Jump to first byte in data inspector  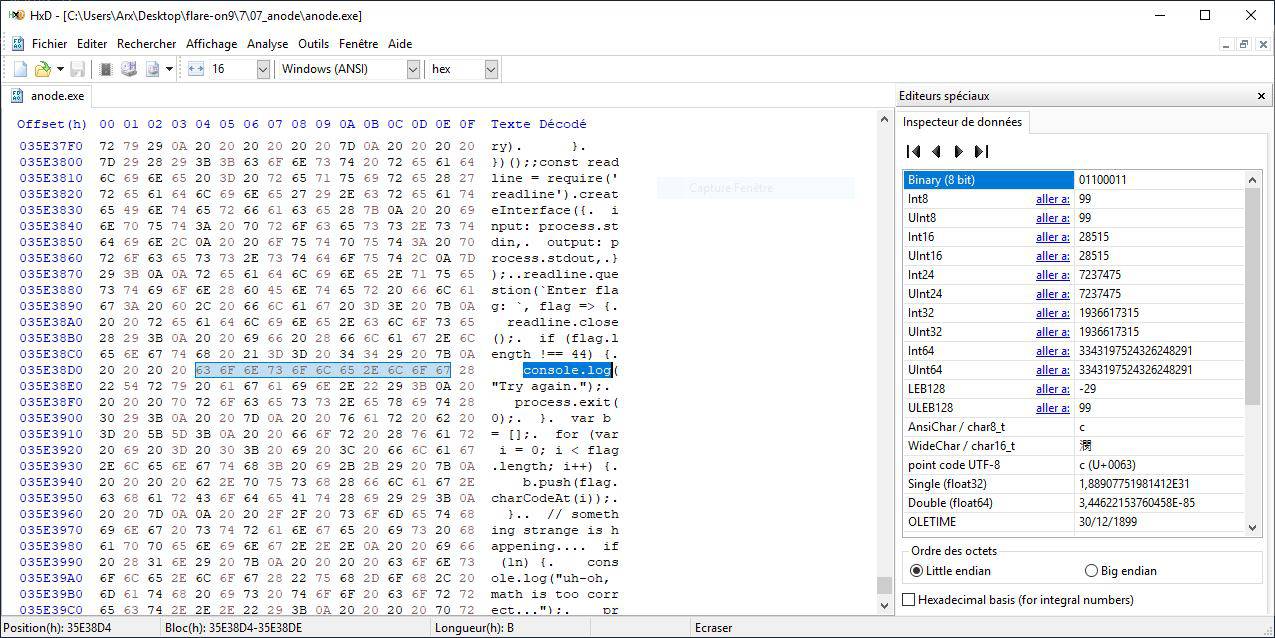(x=913, y=152)
